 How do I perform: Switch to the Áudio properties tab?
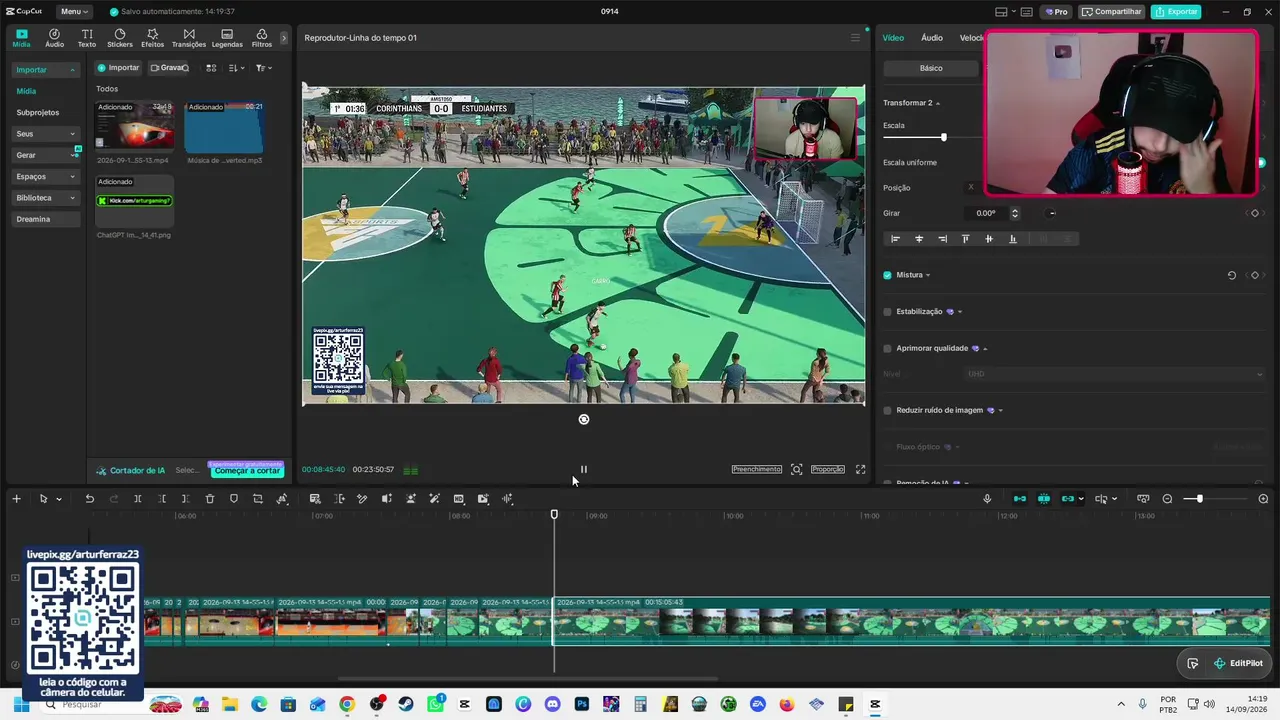pos(932,38)
